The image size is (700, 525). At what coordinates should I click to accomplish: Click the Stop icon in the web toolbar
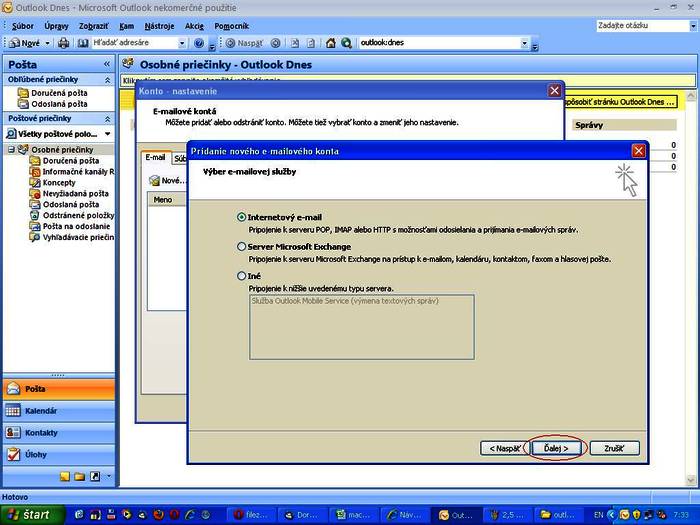tap(295, 43)
